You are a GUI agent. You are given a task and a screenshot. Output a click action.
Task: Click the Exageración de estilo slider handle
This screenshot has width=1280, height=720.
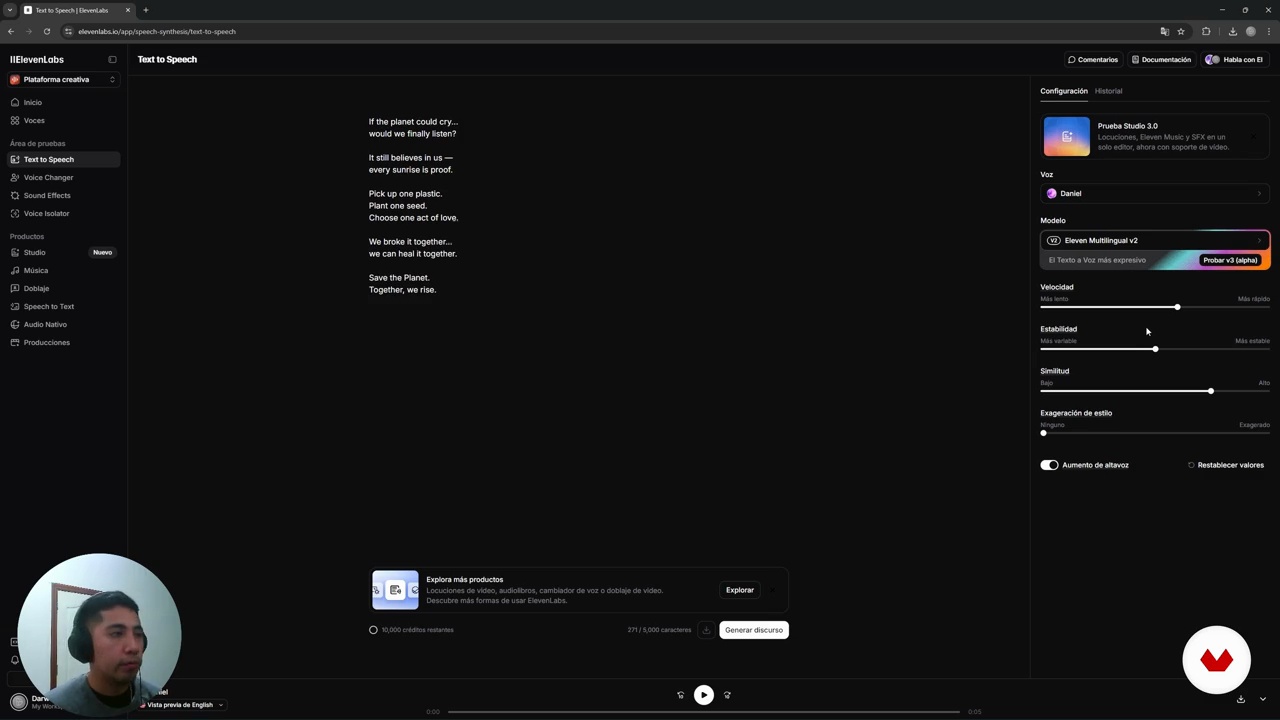tap(1043, 433)
